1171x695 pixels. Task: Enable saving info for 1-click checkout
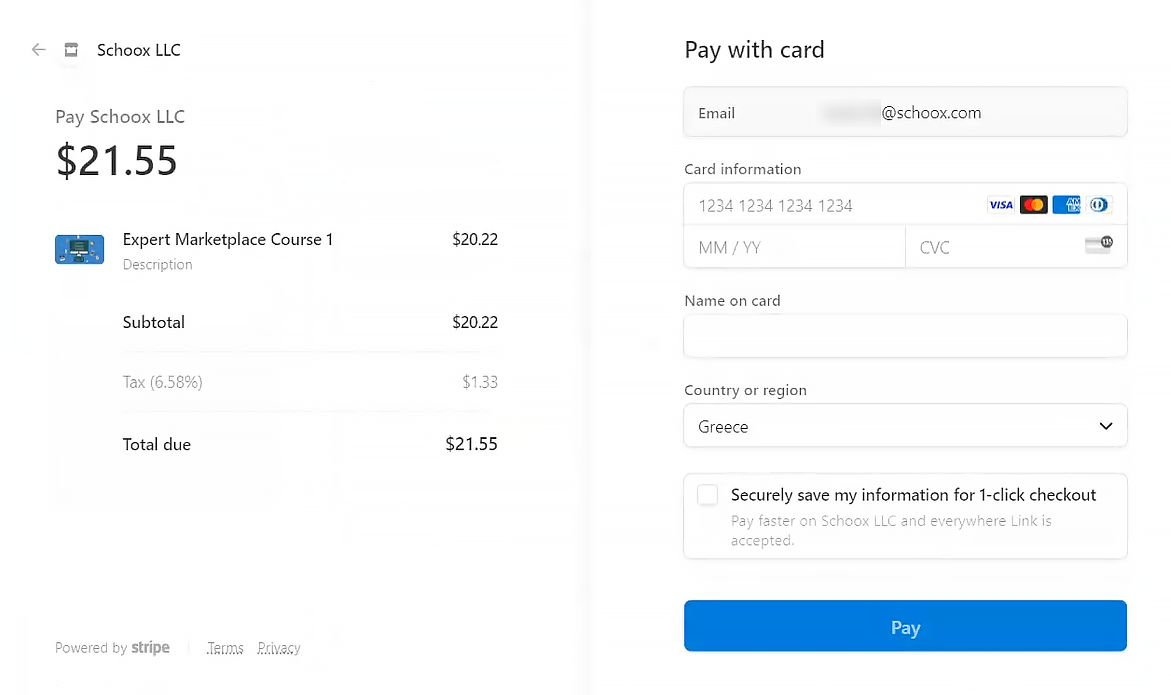click(x=707, y=495)
